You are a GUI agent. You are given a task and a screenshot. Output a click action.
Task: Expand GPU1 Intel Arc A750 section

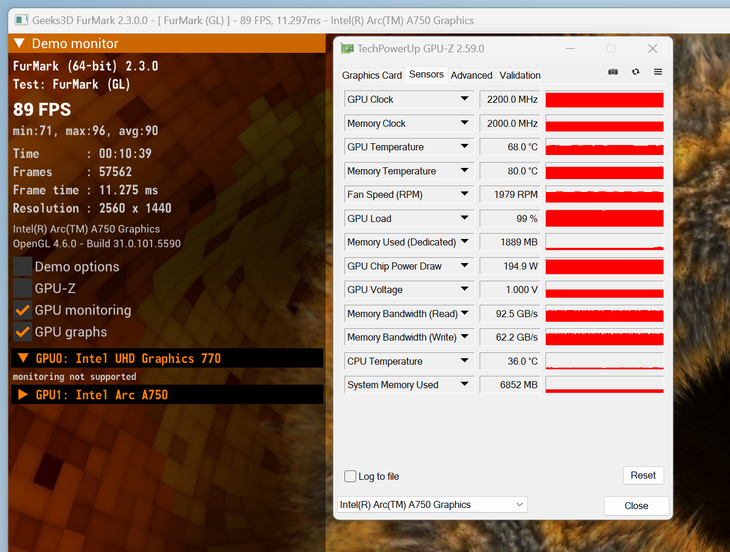click(23, 395)
